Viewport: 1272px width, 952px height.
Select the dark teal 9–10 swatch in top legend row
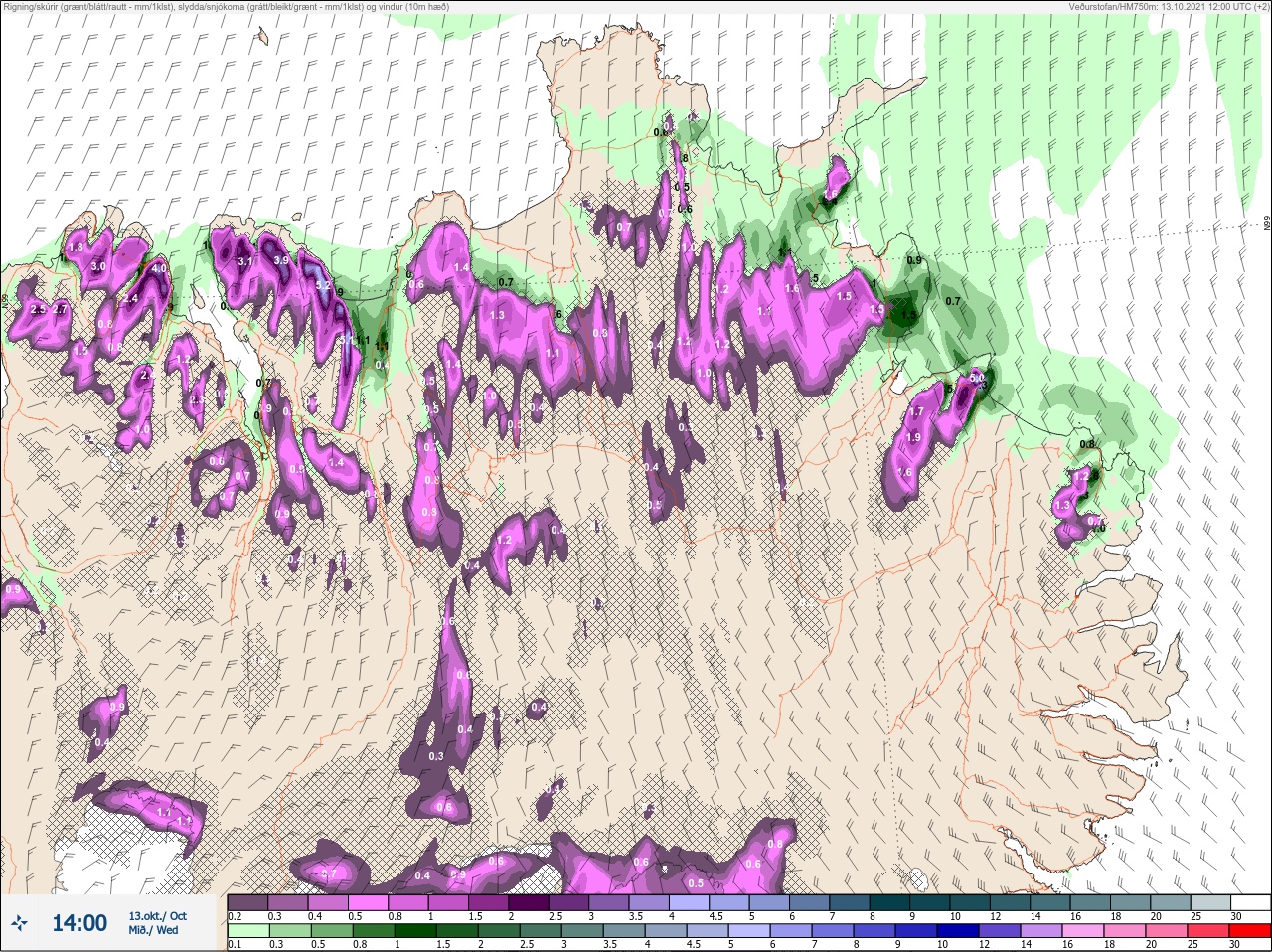pos(930,902)
